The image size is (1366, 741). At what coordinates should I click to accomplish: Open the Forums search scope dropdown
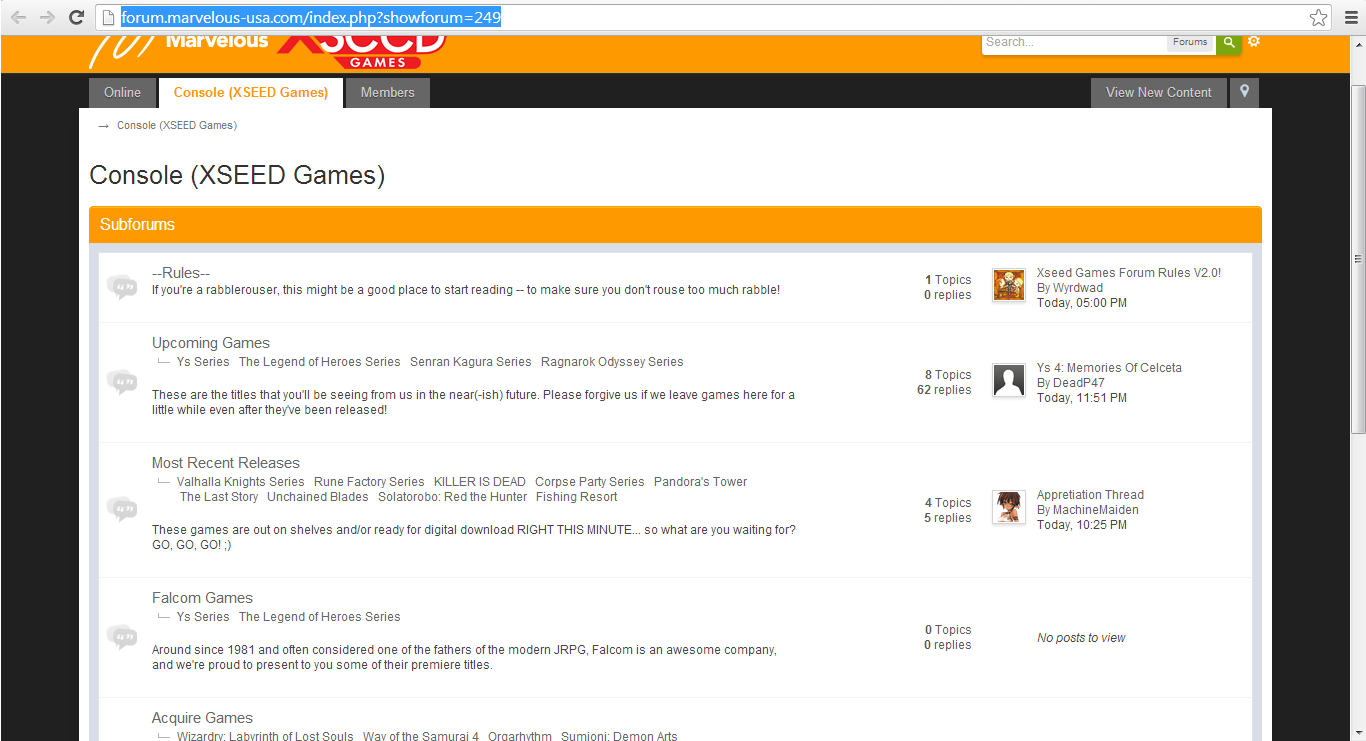point(1190,42)
